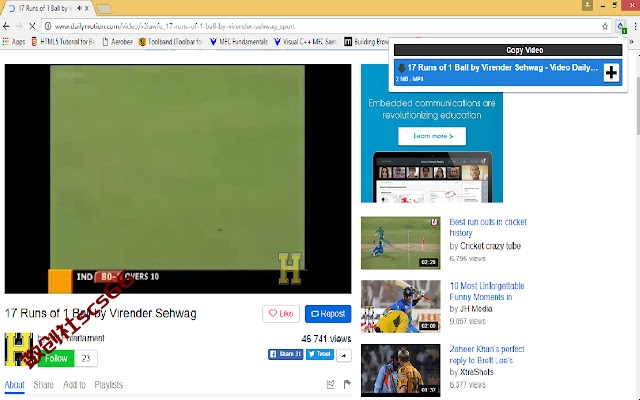Click the Chrome user profile icon

[x=587, y=5]
